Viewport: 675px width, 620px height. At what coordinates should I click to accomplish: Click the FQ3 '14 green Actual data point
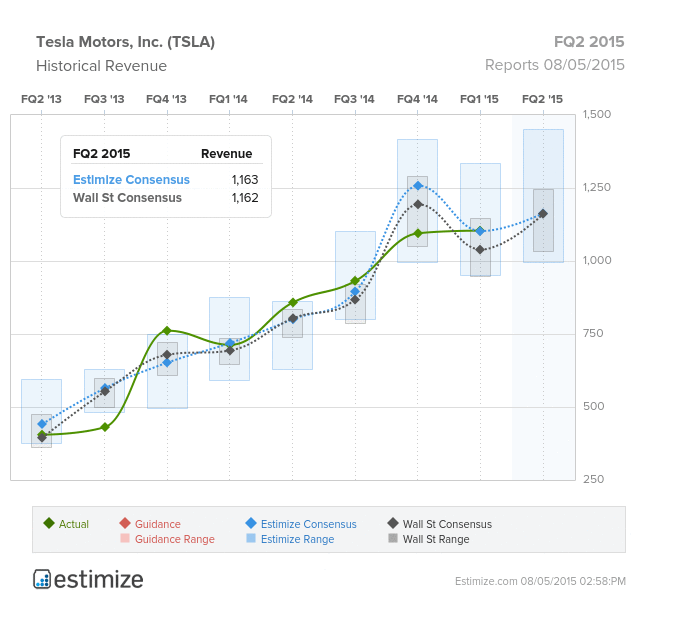pyautogui.click(x=355, y=281)
